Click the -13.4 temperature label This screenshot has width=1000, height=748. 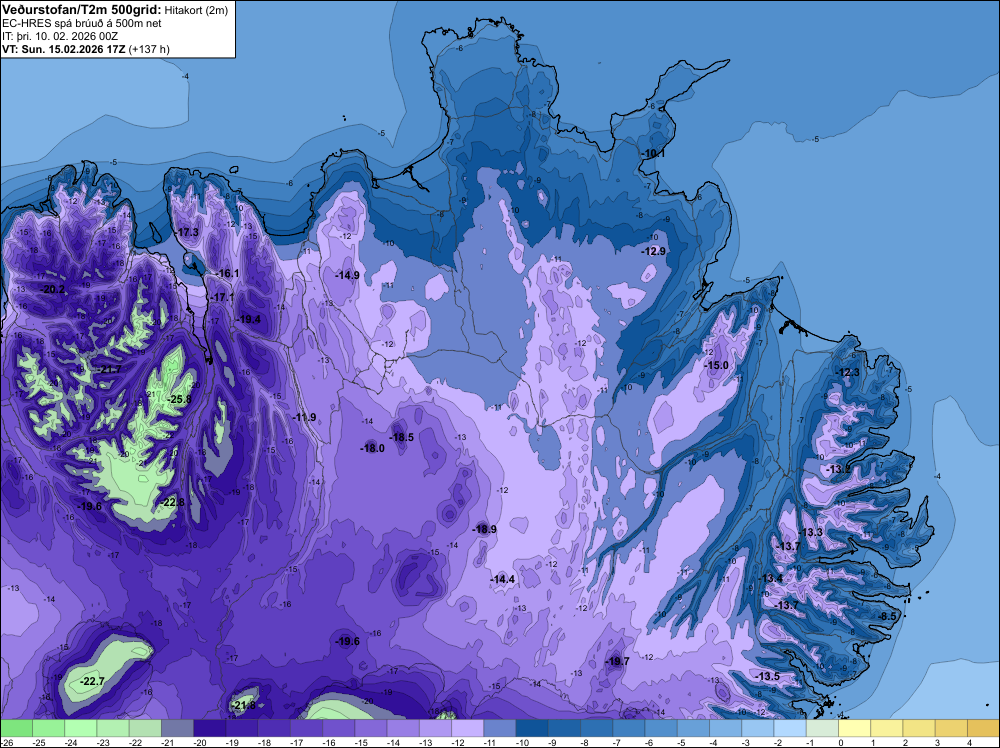tap(772, 578)
